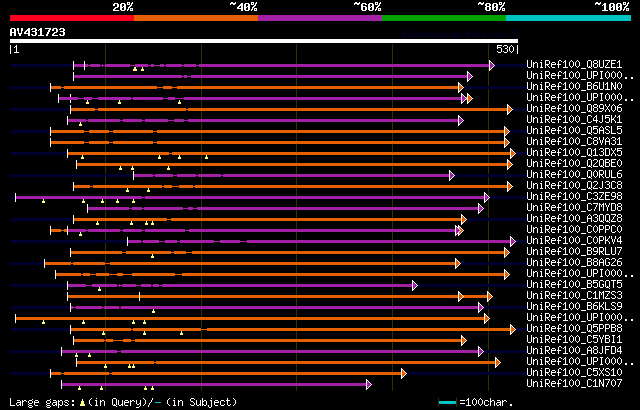Click the cyan ~100% identity legend segment
Image resolution: width=640 pixels, height=410 pixels.
click(569, 18)
